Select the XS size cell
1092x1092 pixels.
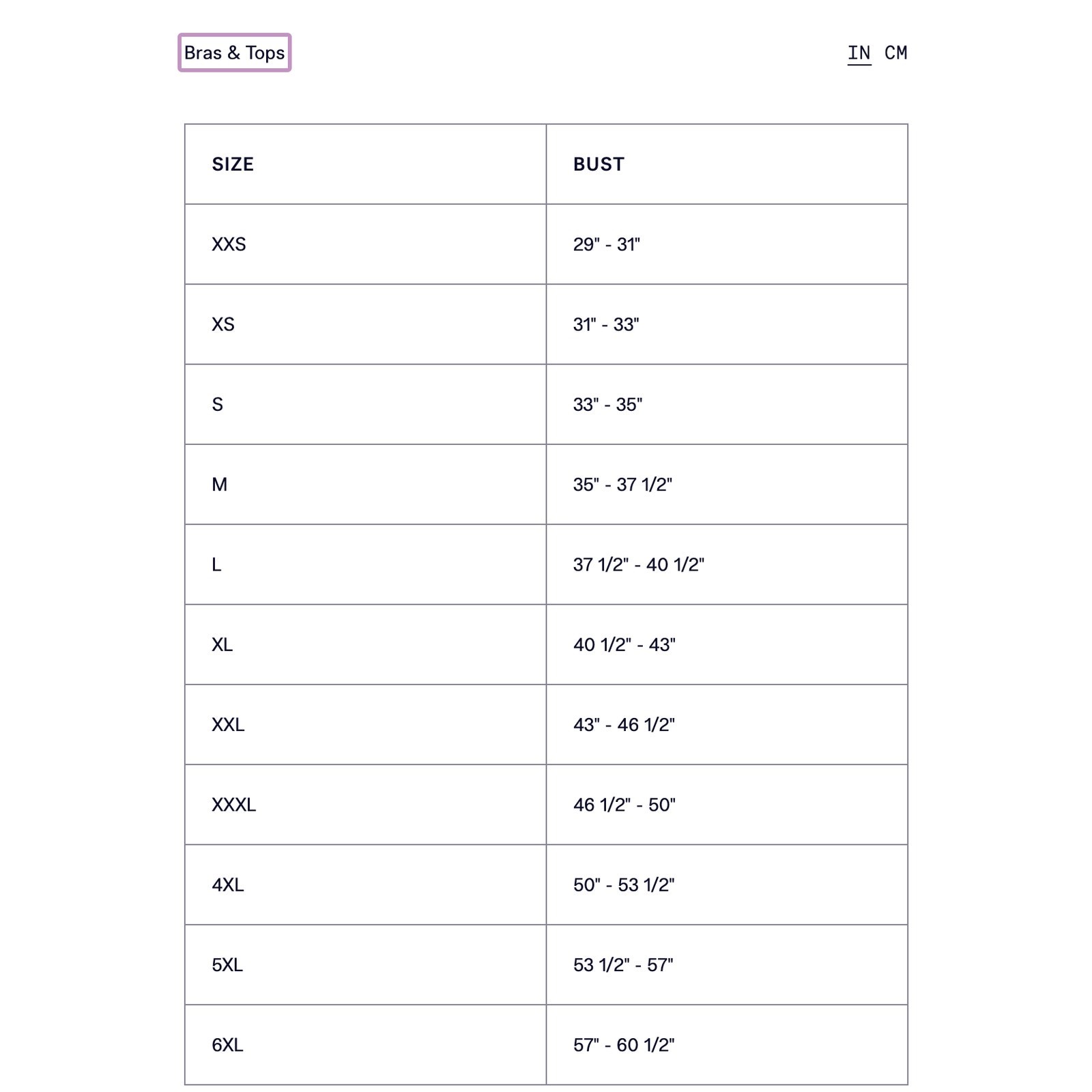pyautogui.click(x=223, y=324)
